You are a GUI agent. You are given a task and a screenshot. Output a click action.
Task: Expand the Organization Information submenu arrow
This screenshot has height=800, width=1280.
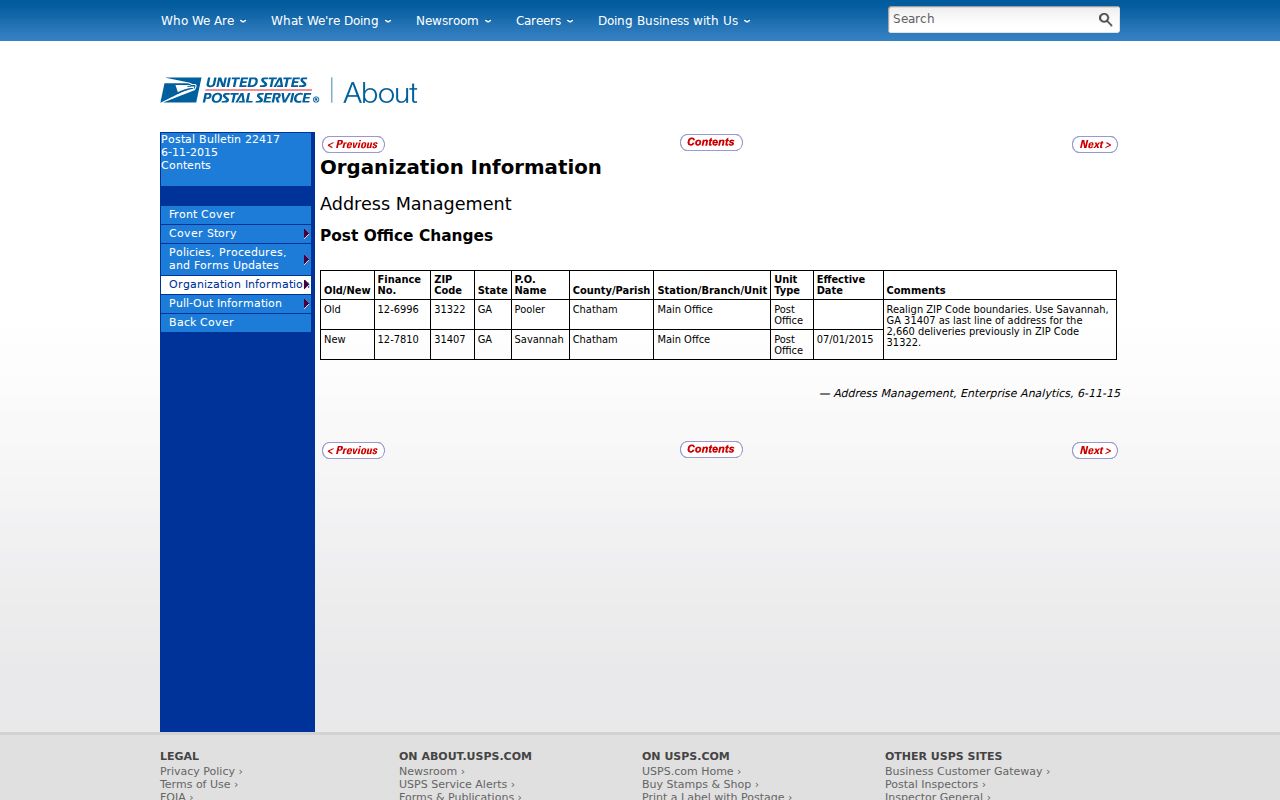306,285
